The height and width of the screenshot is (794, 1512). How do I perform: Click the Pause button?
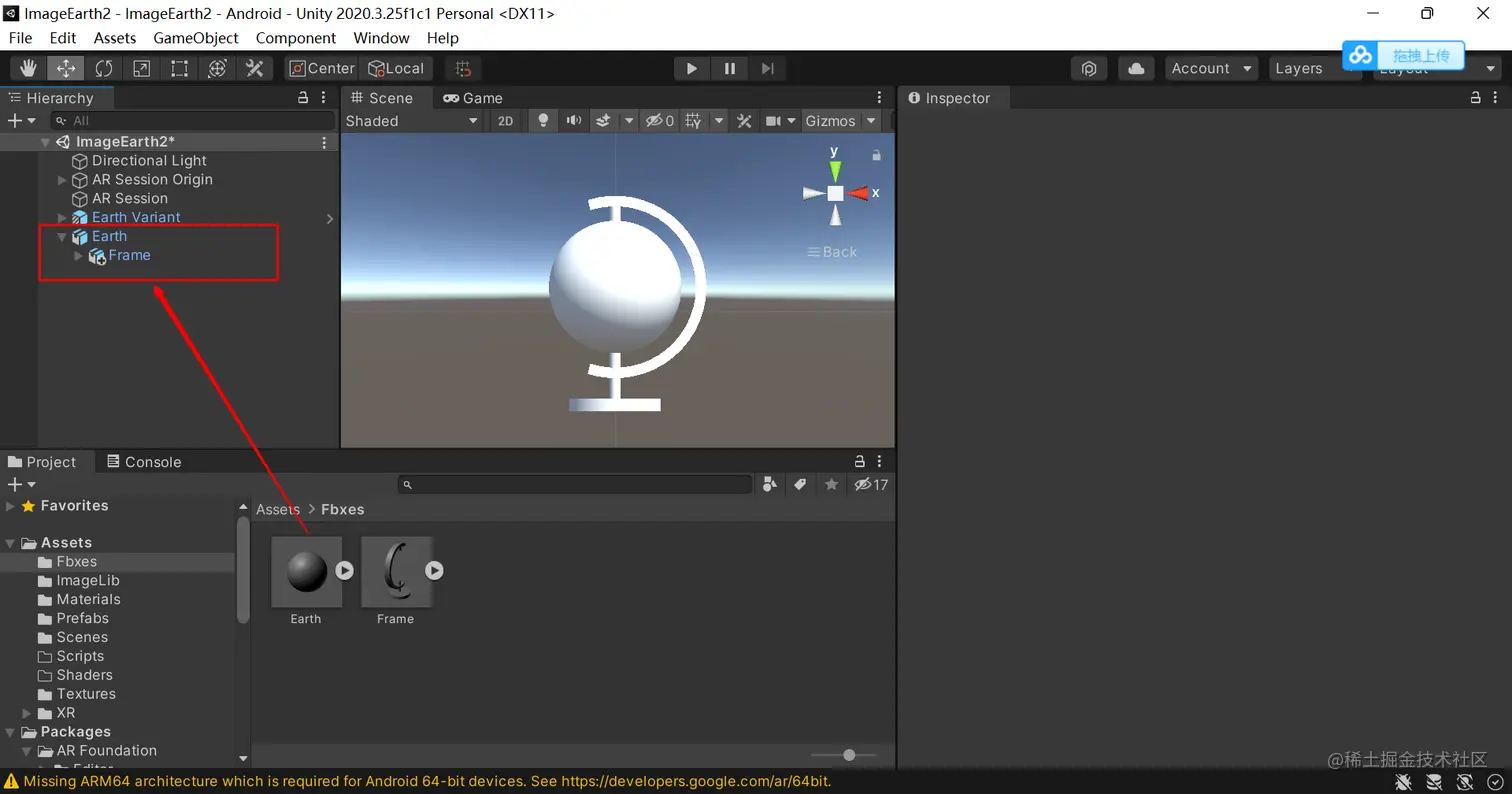point(730,68)
